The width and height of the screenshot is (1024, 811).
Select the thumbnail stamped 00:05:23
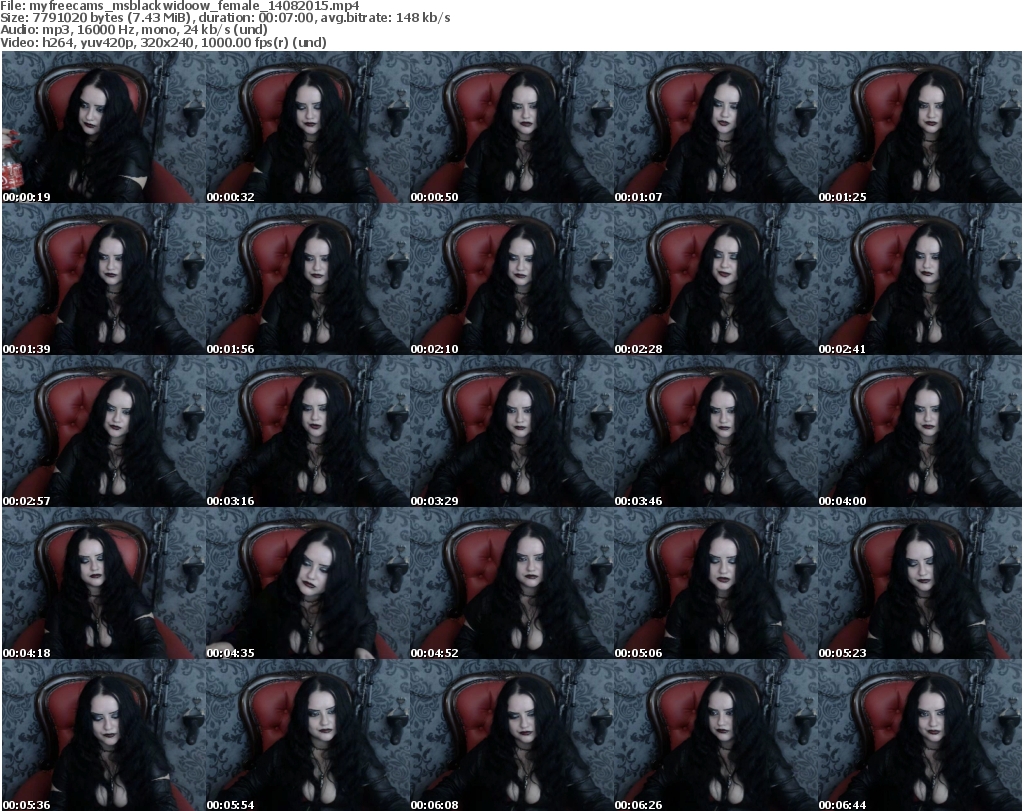click(920, 583)
